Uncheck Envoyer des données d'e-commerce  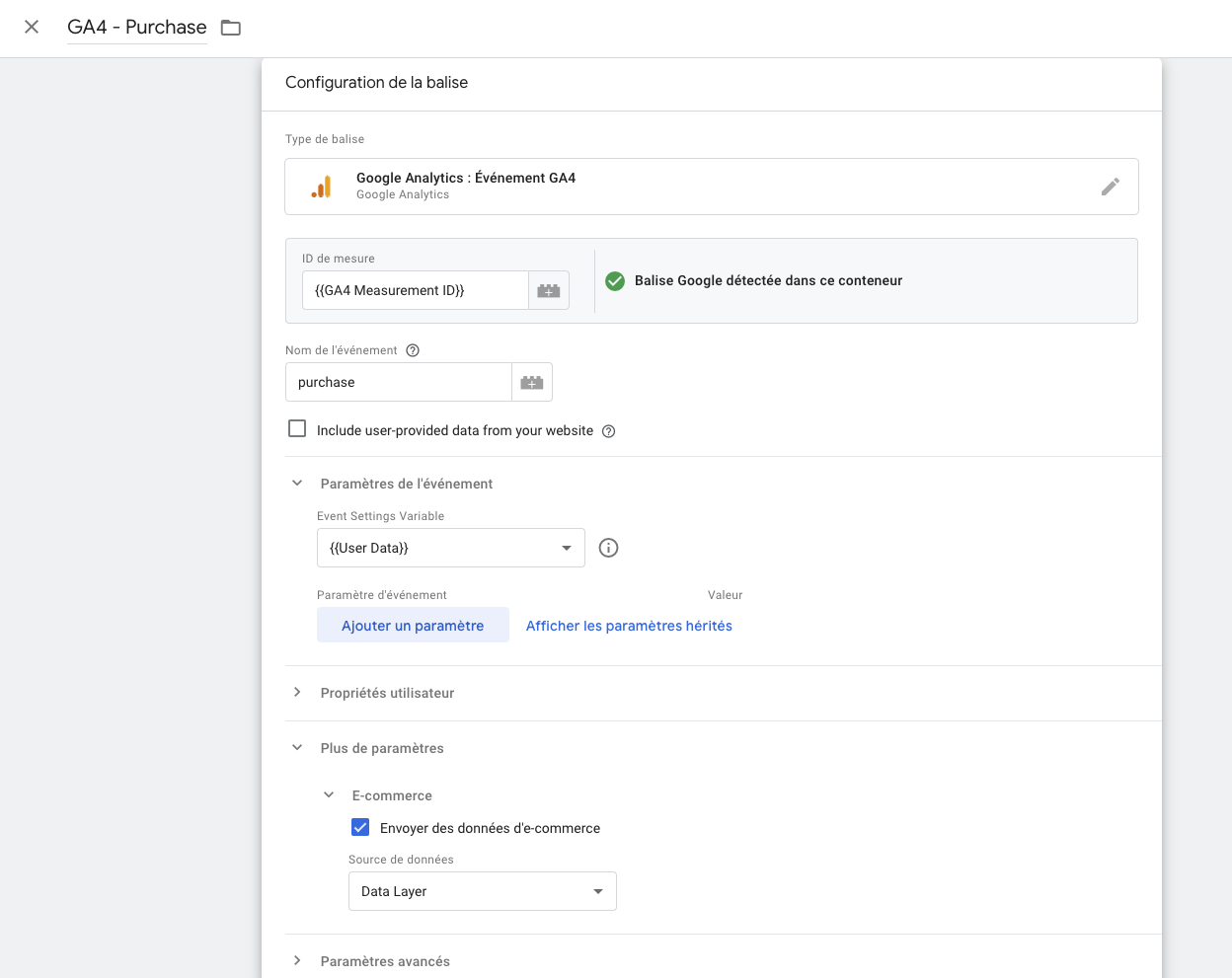(360, 827)
